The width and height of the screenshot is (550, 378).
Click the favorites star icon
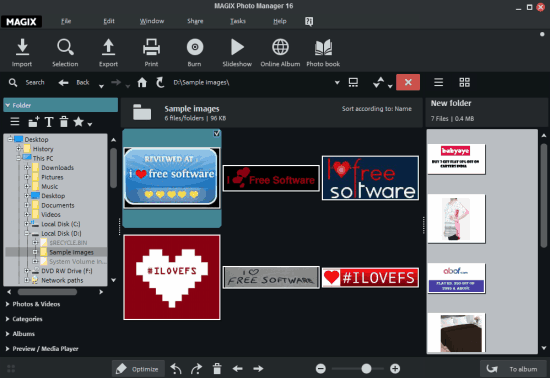[x=79, y=122]
